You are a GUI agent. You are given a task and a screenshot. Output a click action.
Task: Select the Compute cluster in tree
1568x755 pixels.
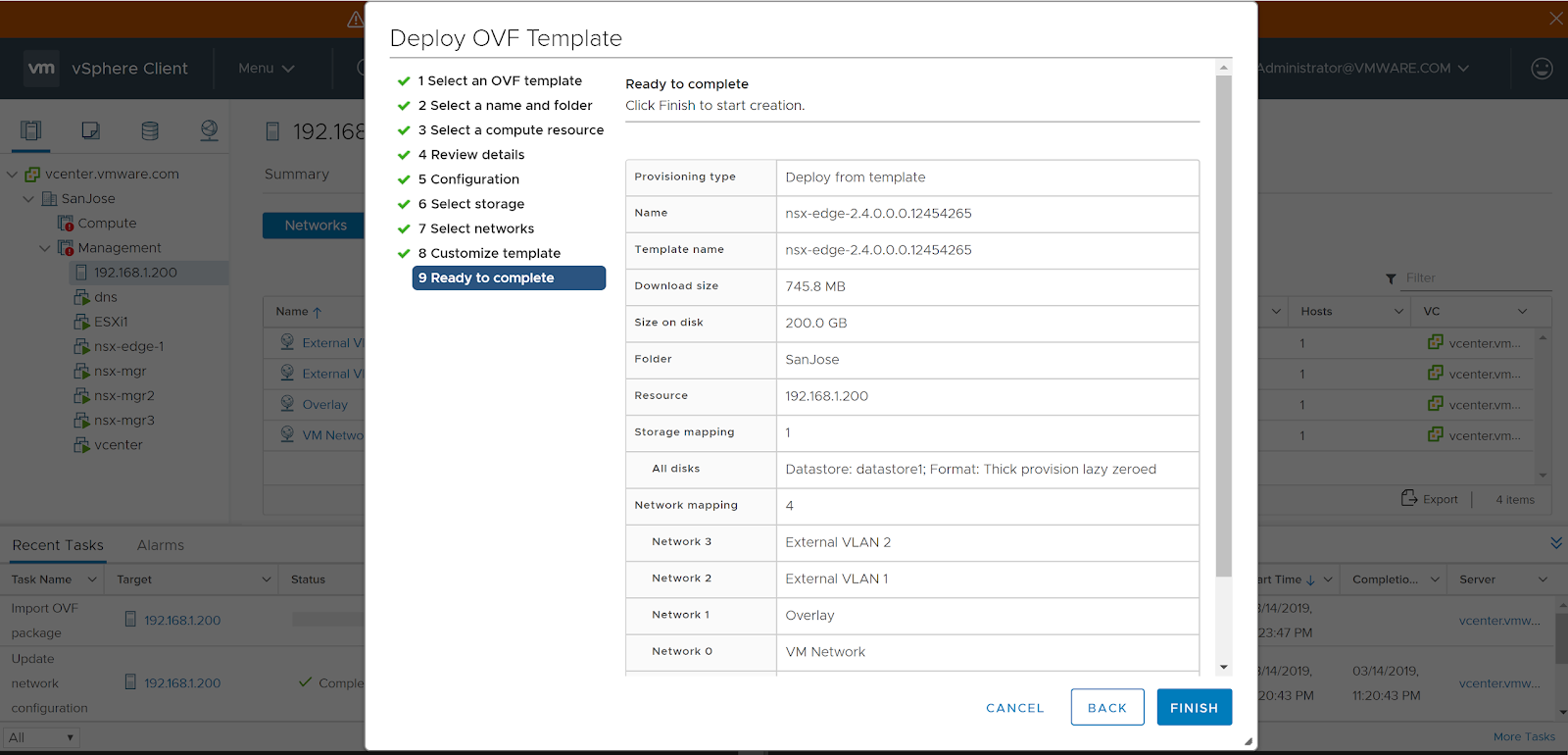(107, 223)
